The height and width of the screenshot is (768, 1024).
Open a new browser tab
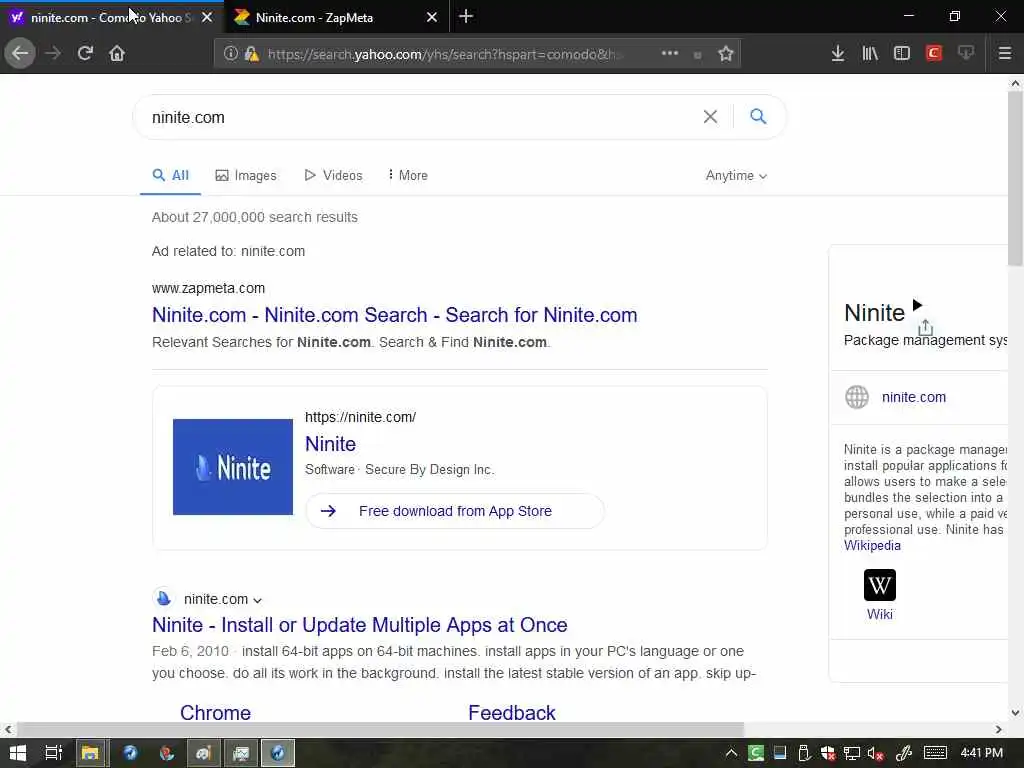tap(466, 16)
